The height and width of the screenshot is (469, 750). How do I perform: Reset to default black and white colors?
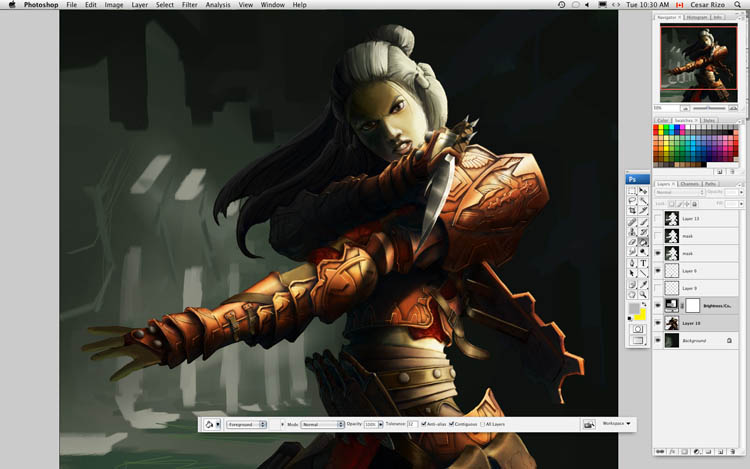(629, 318)
